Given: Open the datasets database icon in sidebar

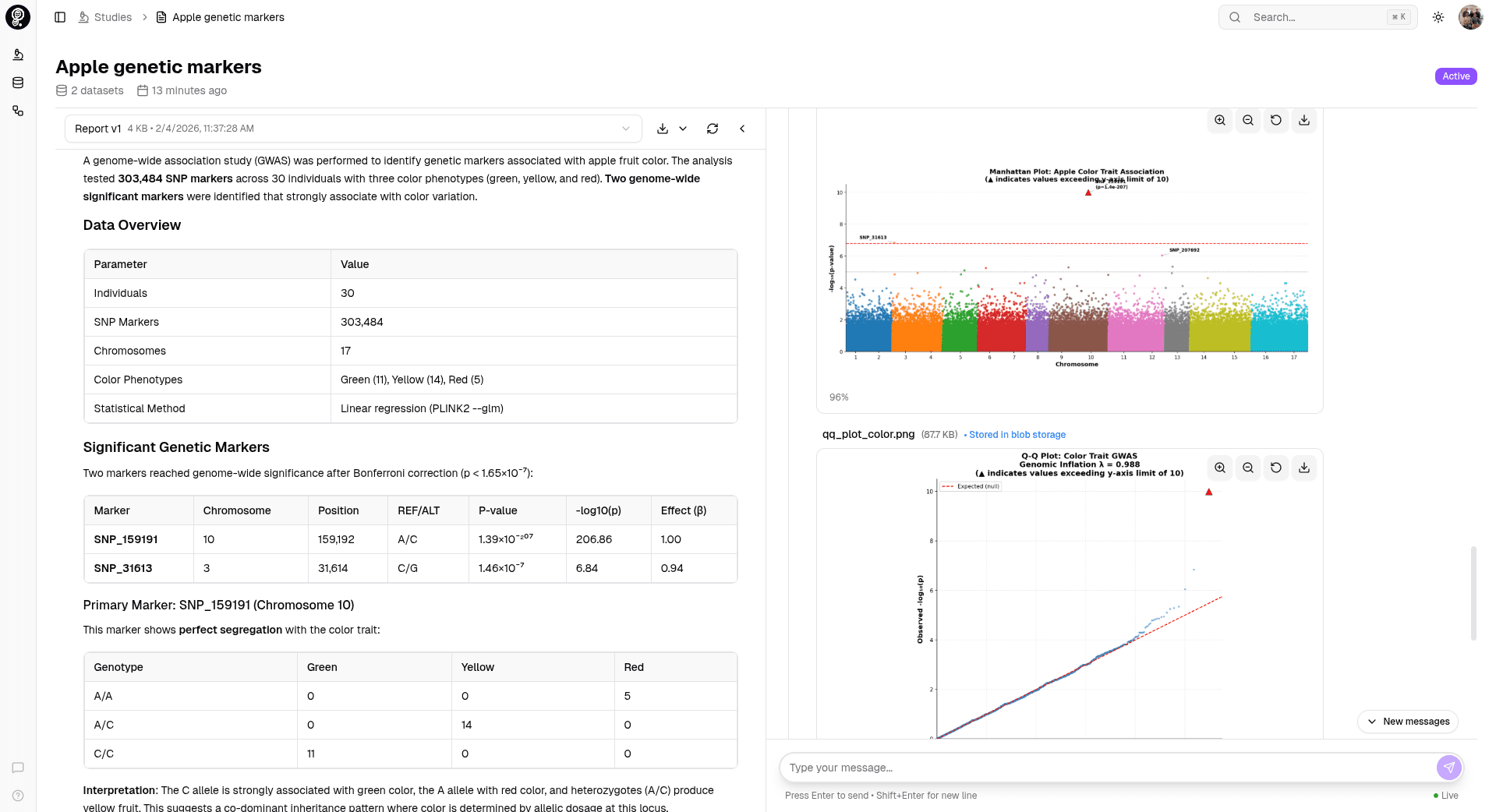Looking at the screenshot, I should pos(18,83).
